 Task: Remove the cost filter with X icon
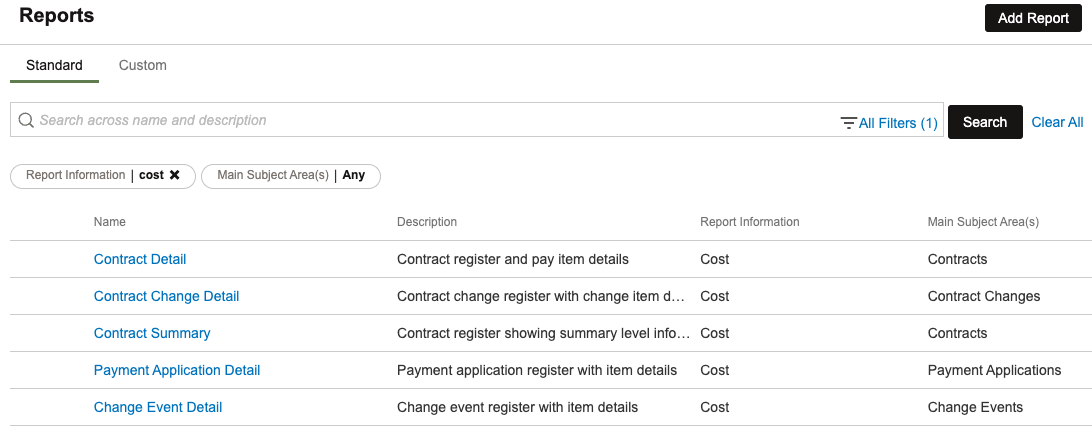tap(174, 176)
